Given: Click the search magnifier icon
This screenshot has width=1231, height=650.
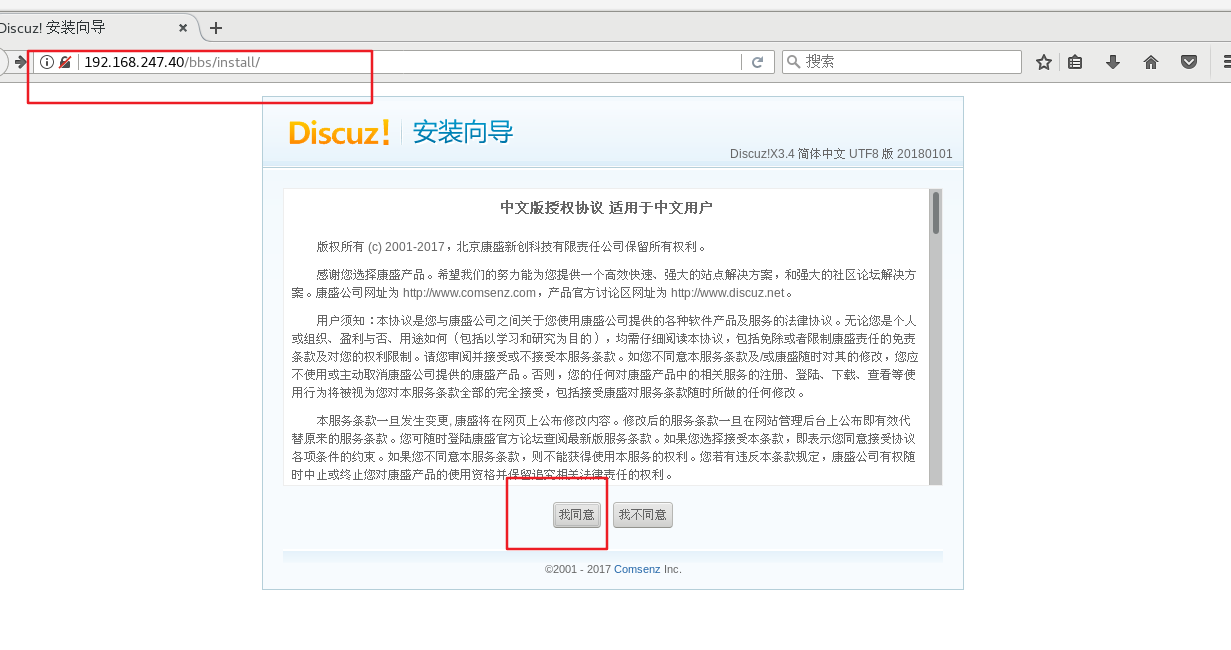Looking at the screenshot, I should point(793,62).
